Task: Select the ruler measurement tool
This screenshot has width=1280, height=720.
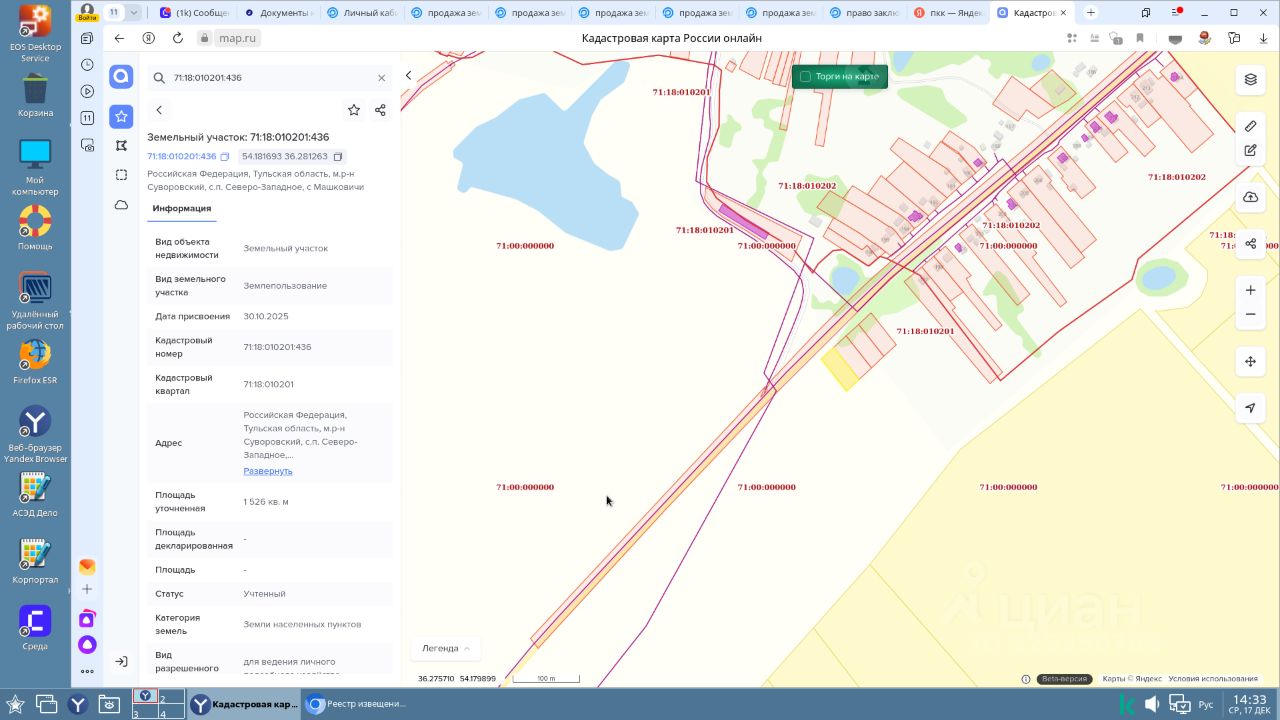Action: [x=1250, y=126]
